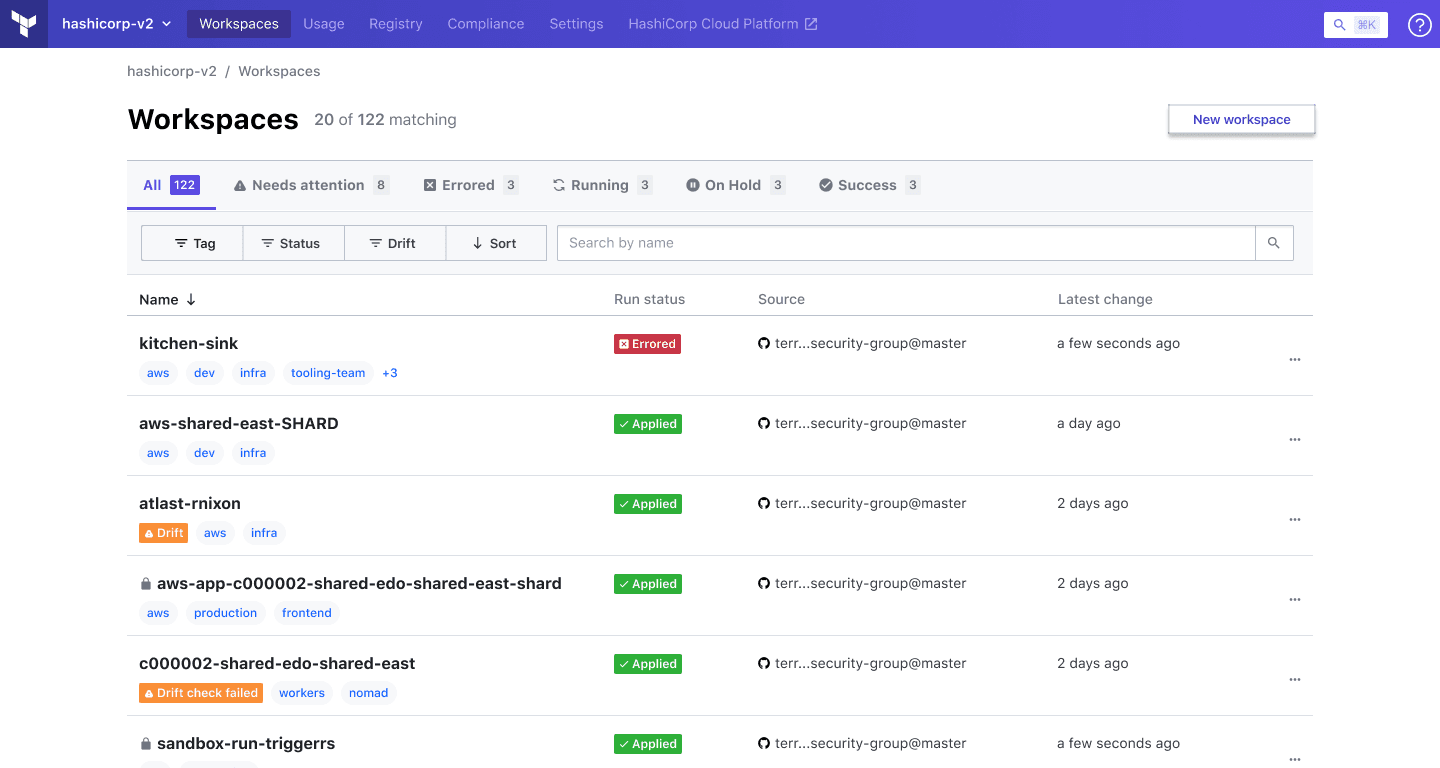This screenshot has width=1440, height=768.
Task: Open the aws-shared-east-SHARD workspace link
Action: pos(238,423)
